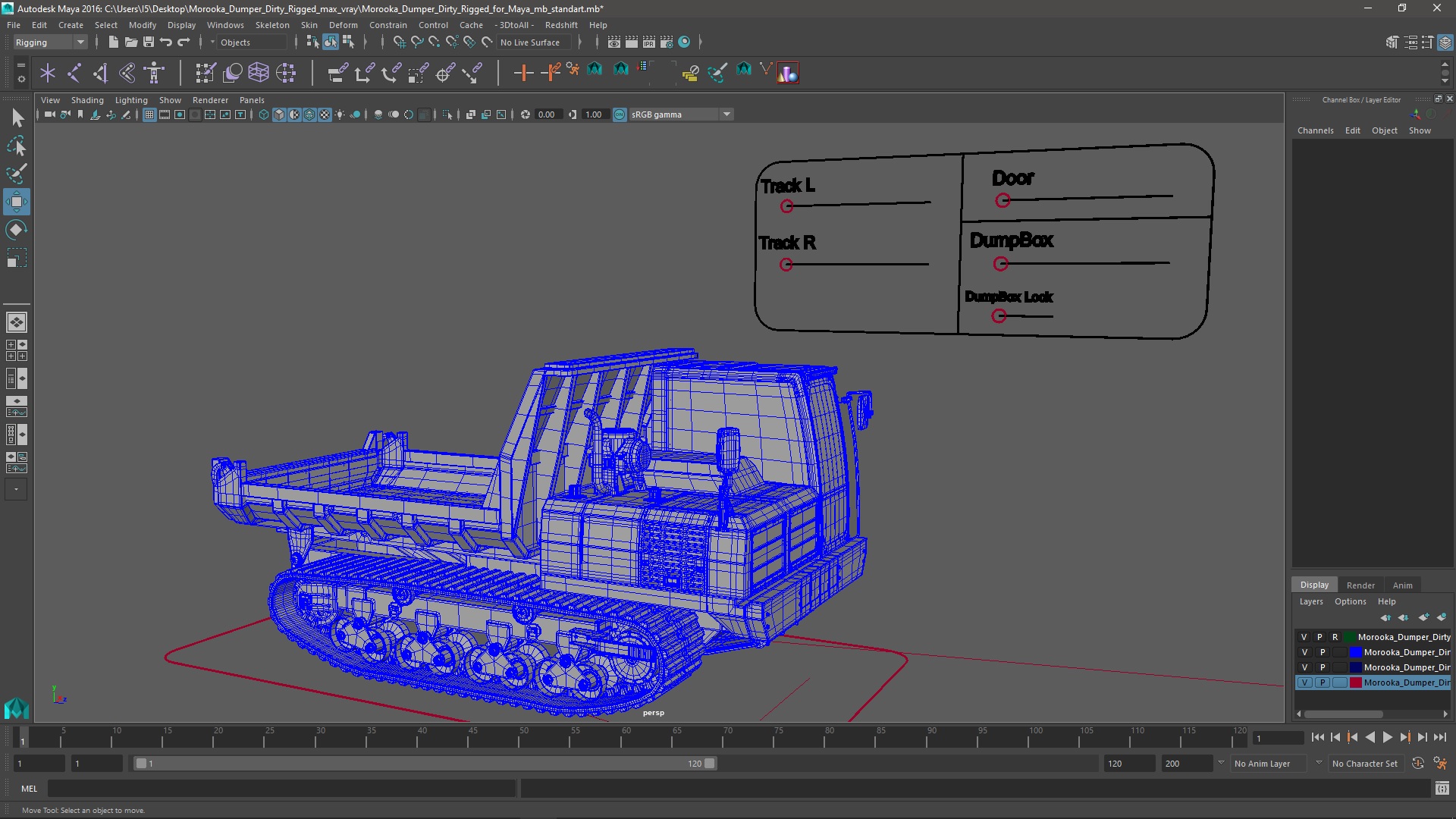Go to start of playback range
Screen dimensions: 1456x819
pyautogui.click(x=1317, y=737)
